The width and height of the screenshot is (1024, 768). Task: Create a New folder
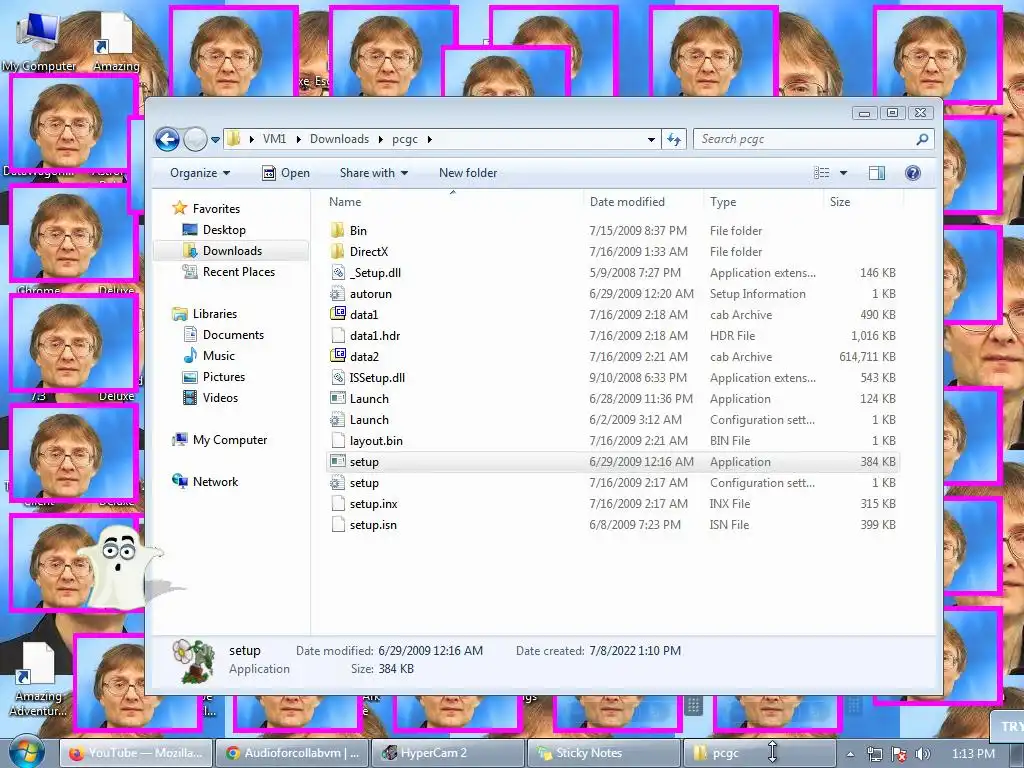(x=468, y=173)
